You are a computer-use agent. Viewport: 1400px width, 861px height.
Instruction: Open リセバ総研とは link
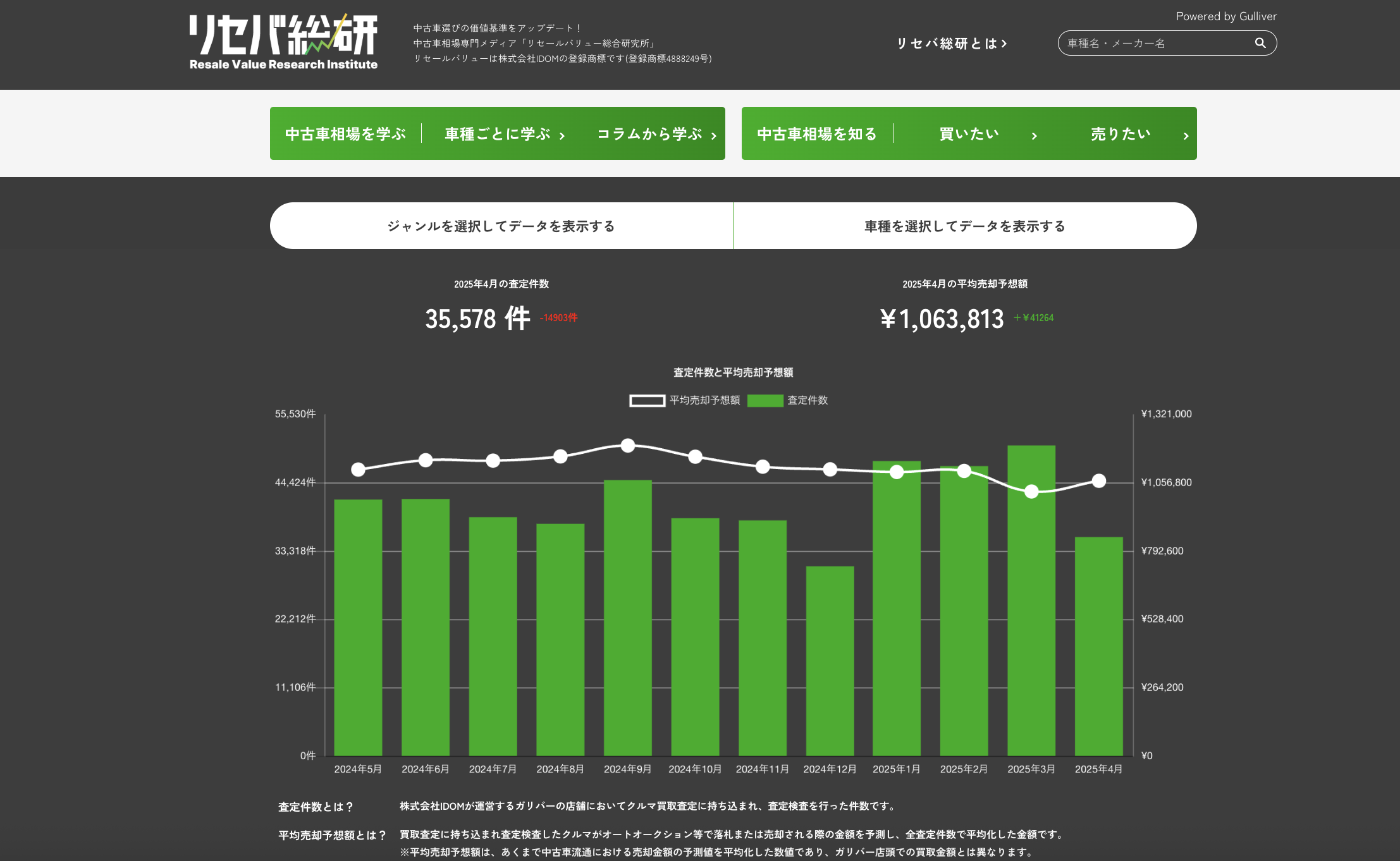tap(952, 44)
